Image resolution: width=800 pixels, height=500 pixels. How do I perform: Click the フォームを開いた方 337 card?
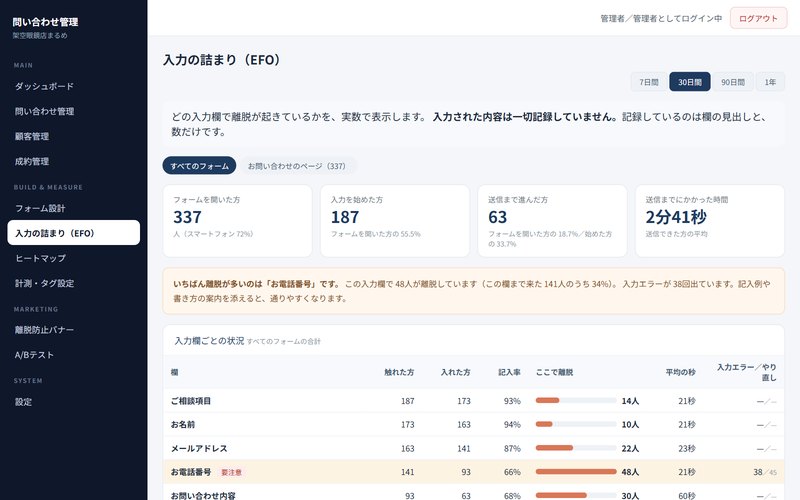tap(237, 221)
